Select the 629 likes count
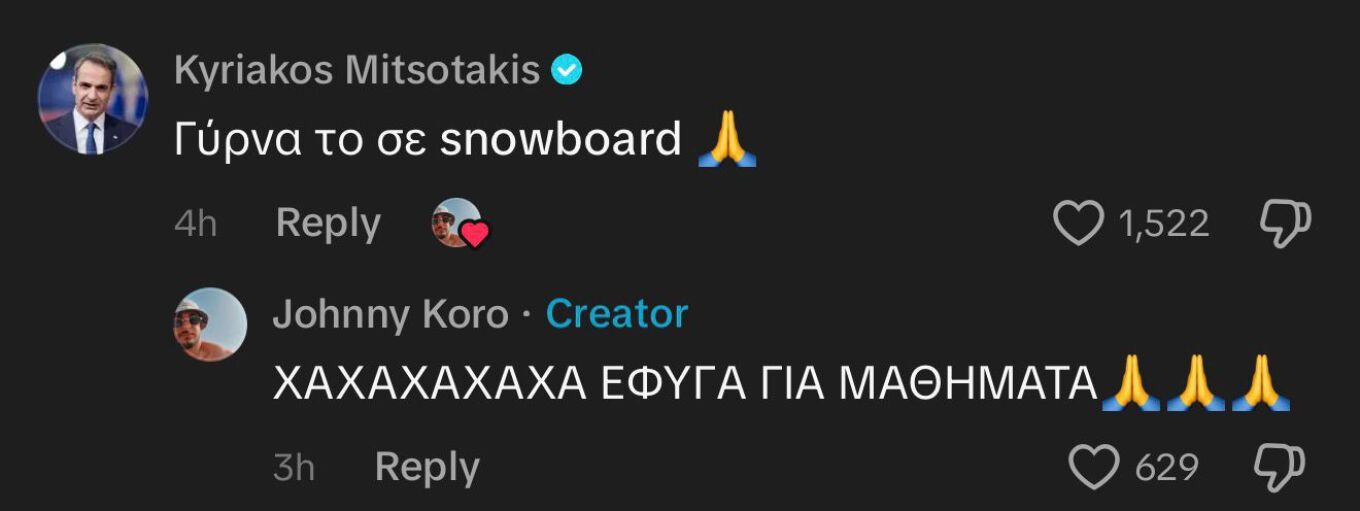 click(1166, 467)
